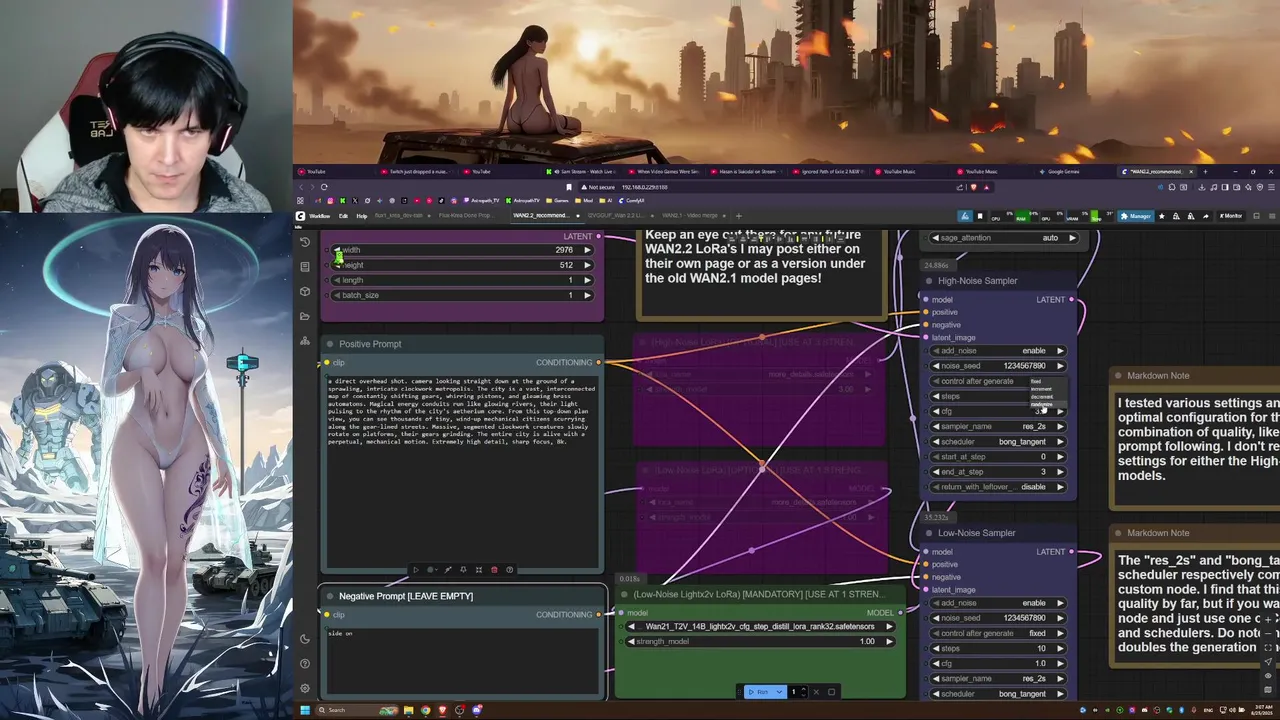Open new browser tab with plus icon
The image size is (1280, 720).
pos(1205,171)
